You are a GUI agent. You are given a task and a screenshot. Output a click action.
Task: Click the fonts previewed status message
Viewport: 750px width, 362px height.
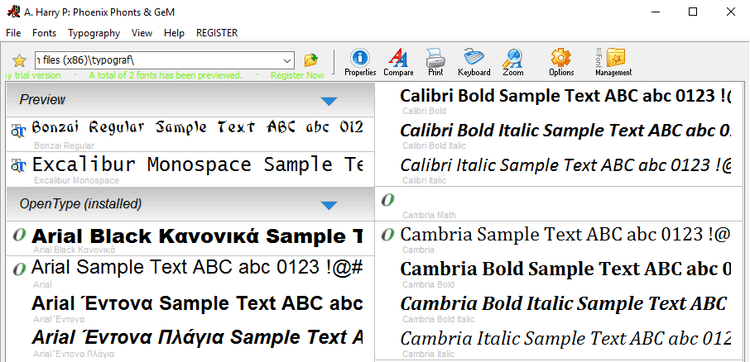coord(165,76)
